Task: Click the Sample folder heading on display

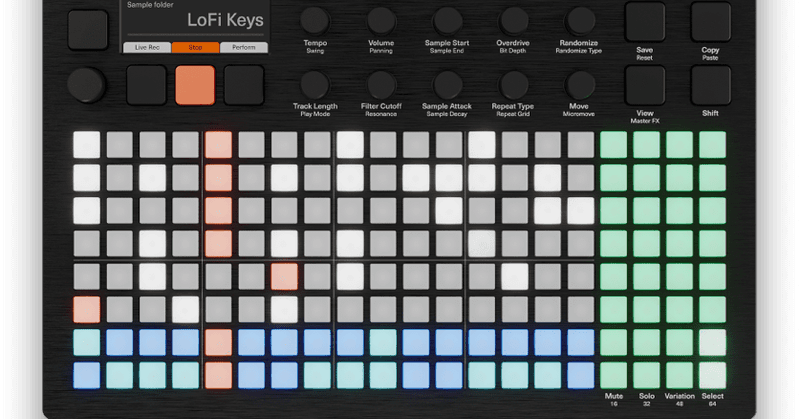Action: tap(150, 5)
